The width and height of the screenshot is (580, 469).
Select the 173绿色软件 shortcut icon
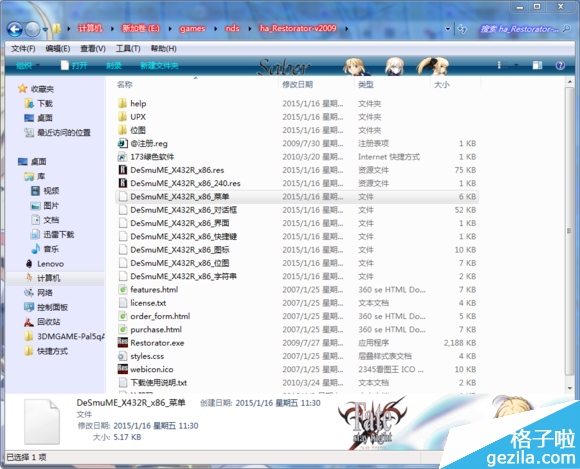pyautogui.click(x=122, y=156)
